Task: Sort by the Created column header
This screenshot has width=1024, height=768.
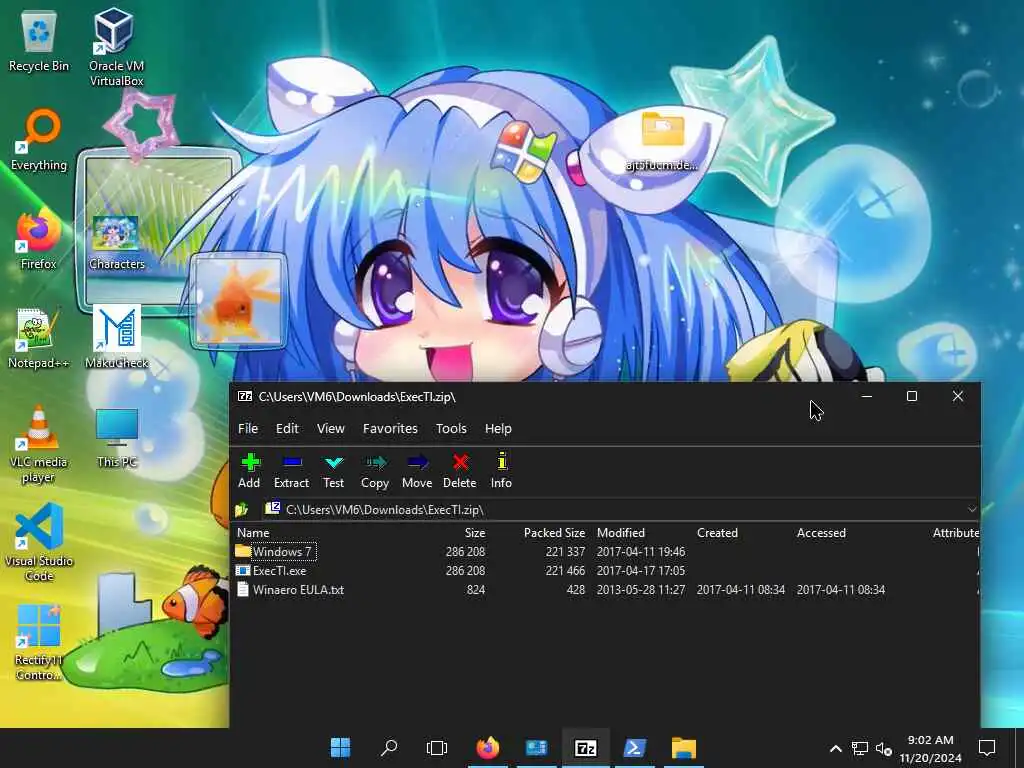Action: point(717,533)
